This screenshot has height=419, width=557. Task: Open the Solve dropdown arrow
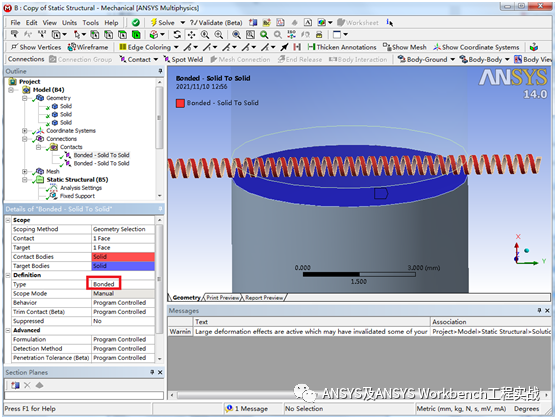(x=183, y=23)
